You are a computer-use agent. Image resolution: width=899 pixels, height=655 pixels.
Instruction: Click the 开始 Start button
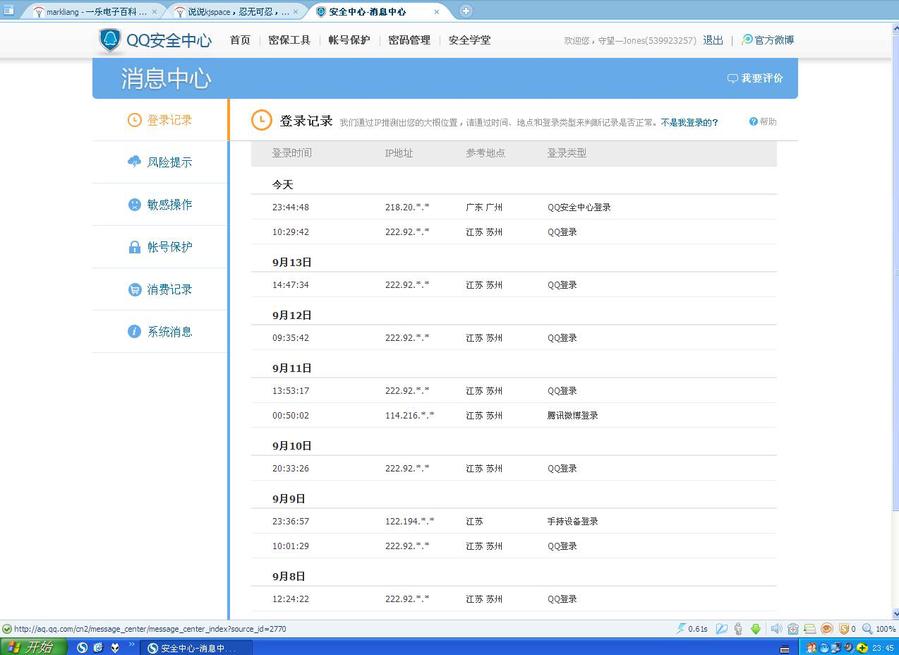coord(33,647)
